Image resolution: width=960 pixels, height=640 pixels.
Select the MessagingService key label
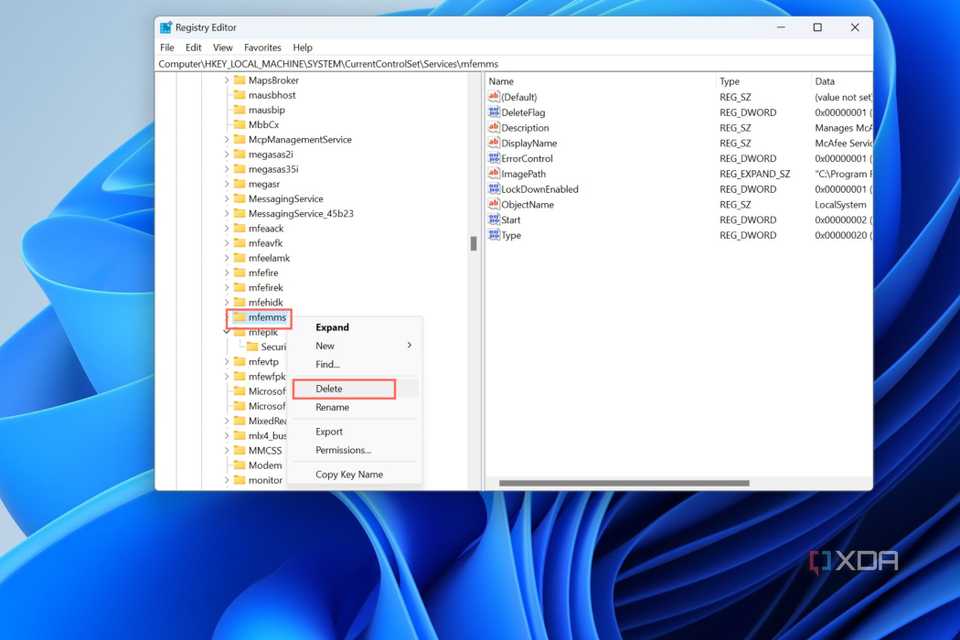point(285,198)
